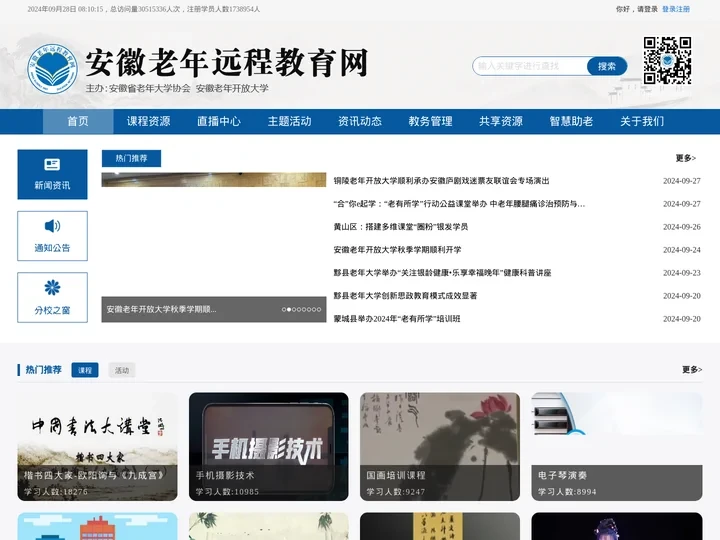Open the 国画培训课程 course card
720x540 pixels.
click(440, 446)
